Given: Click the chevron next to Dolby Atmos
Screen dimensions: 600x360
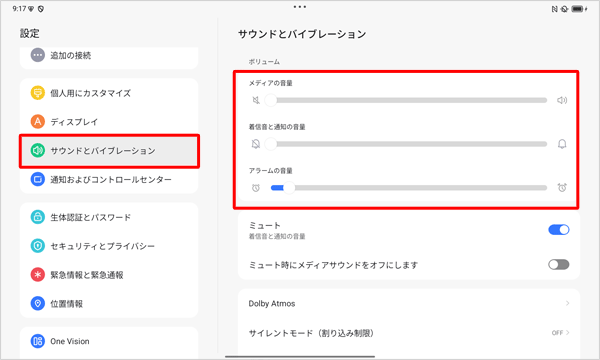Looking at the screenshot, I should click(567, 303).
